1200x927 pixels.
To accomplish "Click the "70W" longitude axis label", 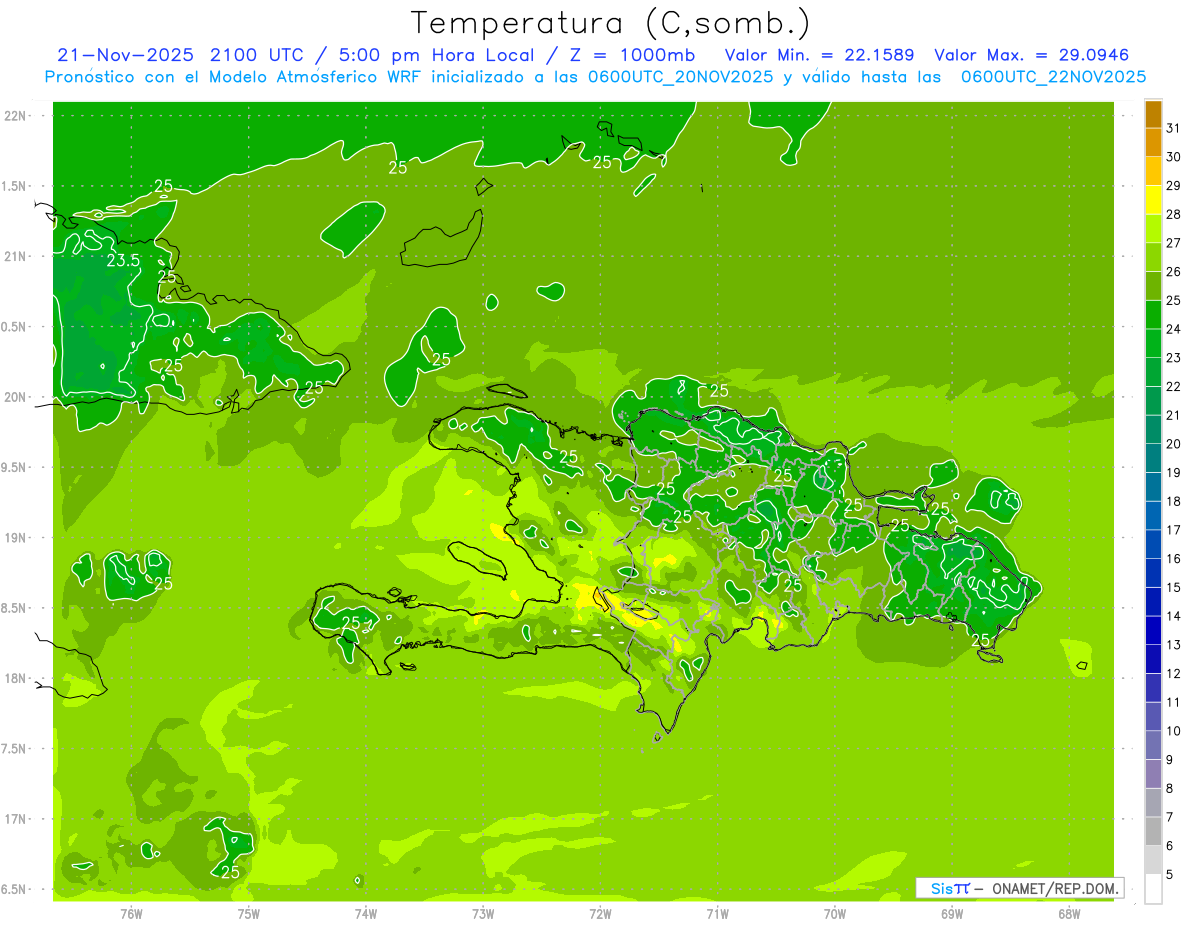I will [835, 914].
